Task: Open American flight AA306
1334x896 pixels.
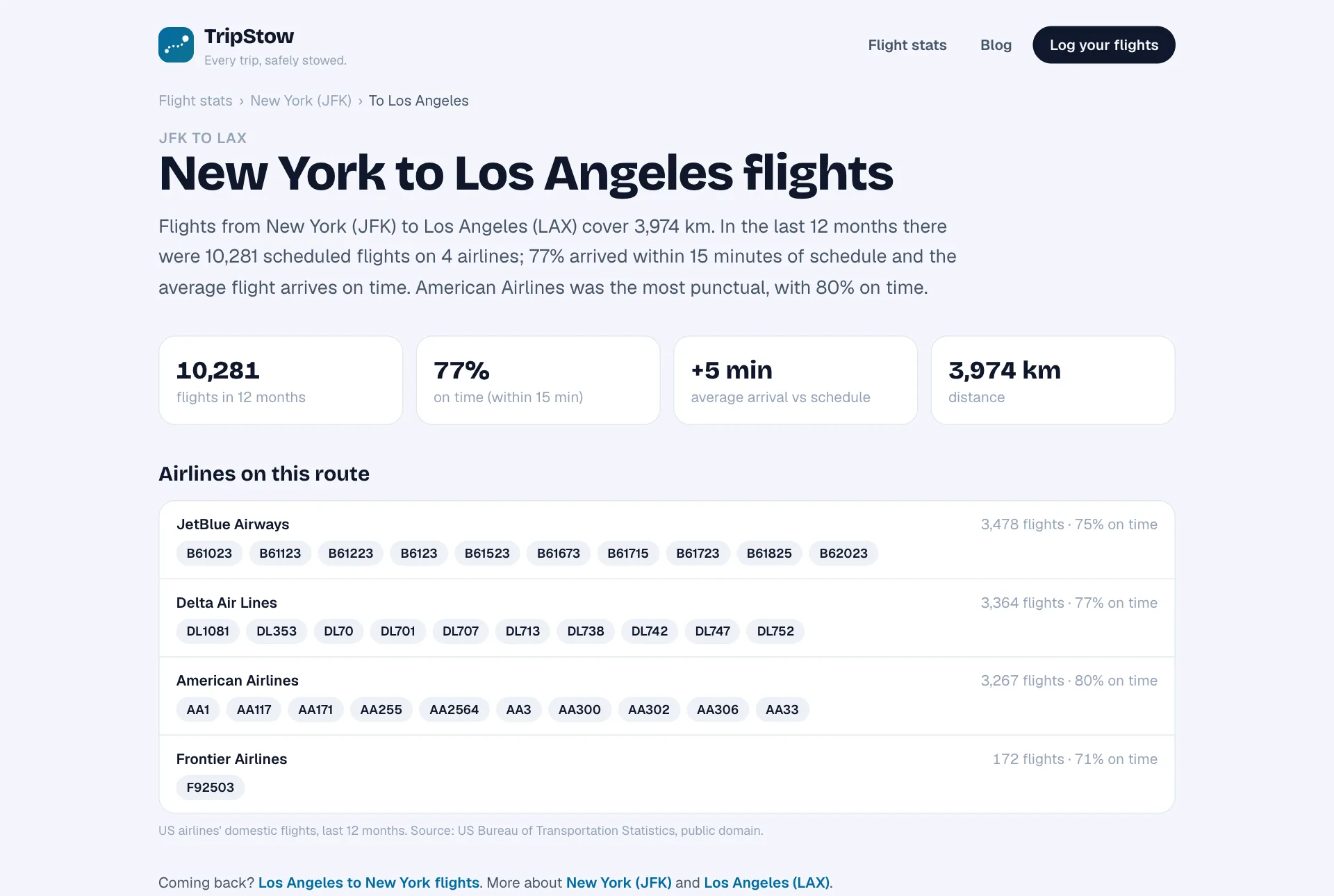Action: point(718,710)
